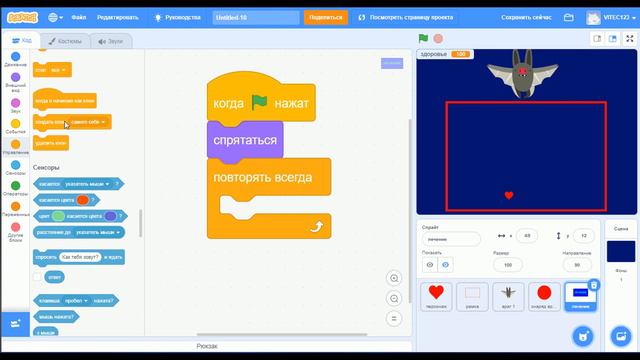Click orange color swatch in касается цвета
Viewport: 640px width, 360px height.
click(x=82, y=200)
